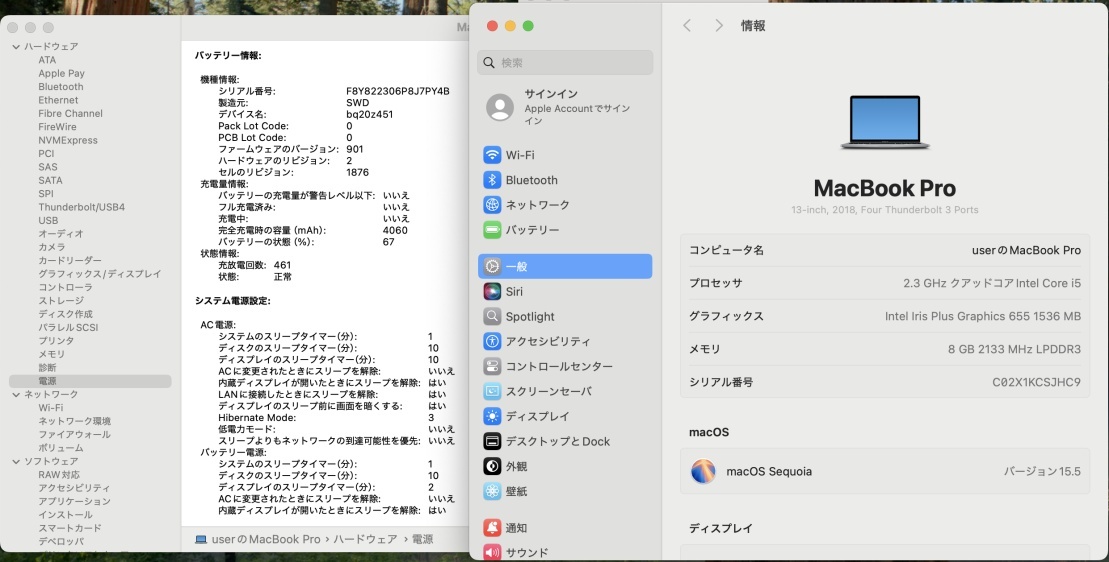Click serial number C02X1KCSJHC9
This screenshot has height=562, width=1109.
click(1036, 382)
